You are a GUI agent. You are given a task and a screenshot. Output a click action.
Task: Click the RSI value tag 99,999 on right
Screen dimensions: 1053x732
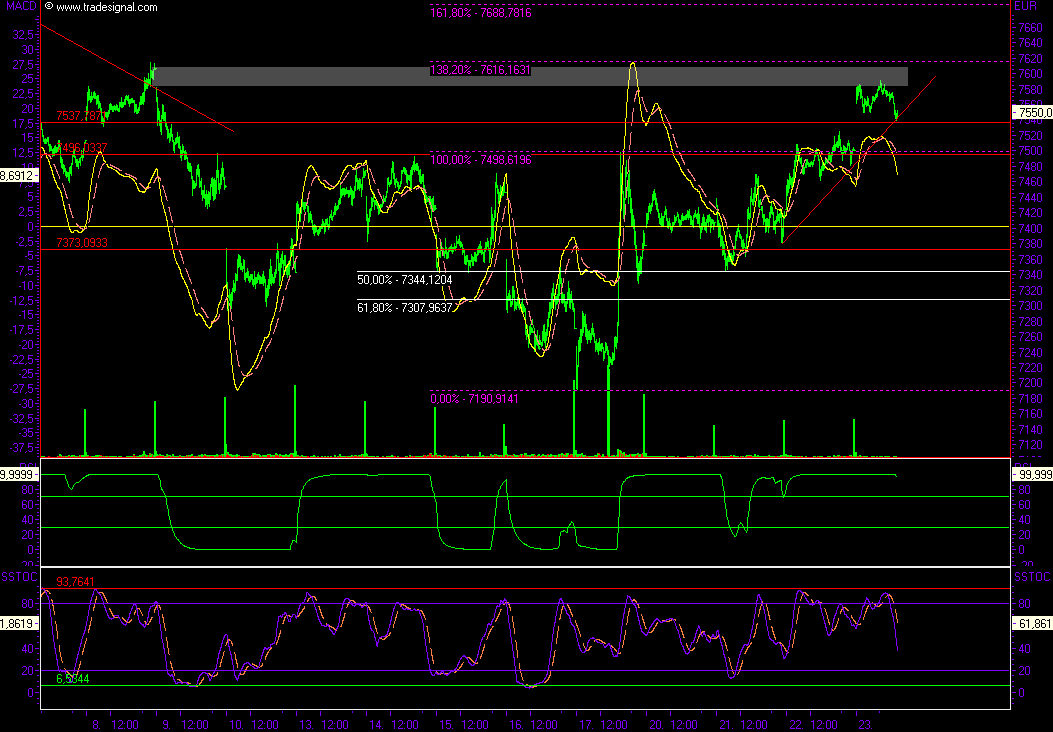1032,475
